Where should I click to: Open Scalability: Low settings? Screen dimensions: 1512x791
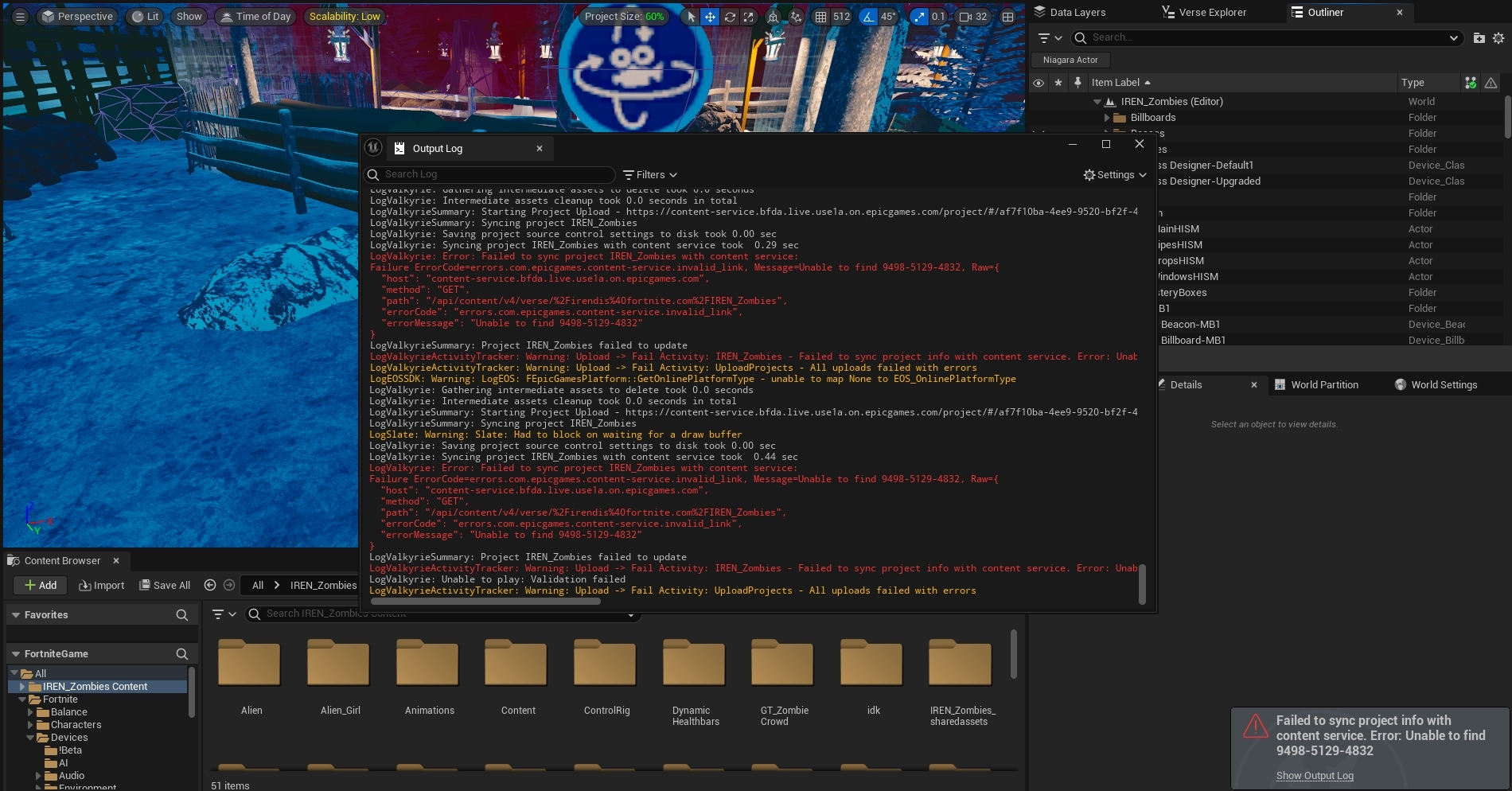tap(345, 17)
